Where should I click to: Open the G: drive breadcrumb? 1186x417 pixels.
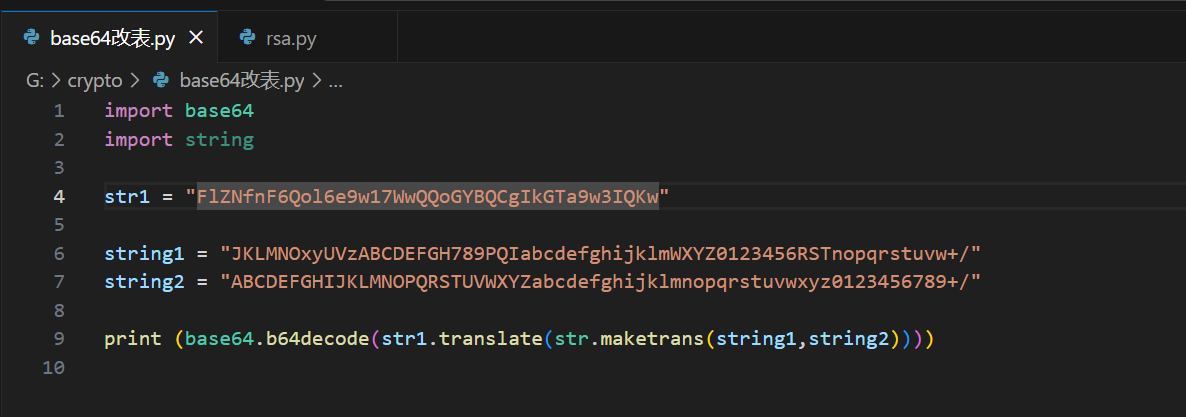(x=34, y=81)
